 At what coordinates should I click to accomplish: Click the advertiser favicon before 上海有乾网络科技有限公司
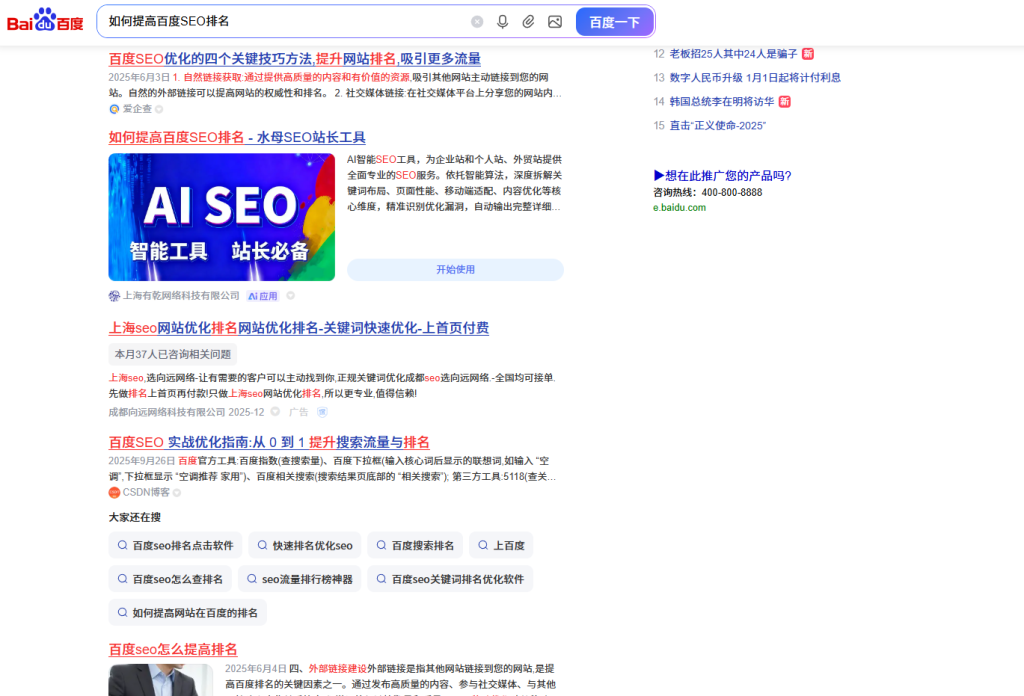(113, 296)
